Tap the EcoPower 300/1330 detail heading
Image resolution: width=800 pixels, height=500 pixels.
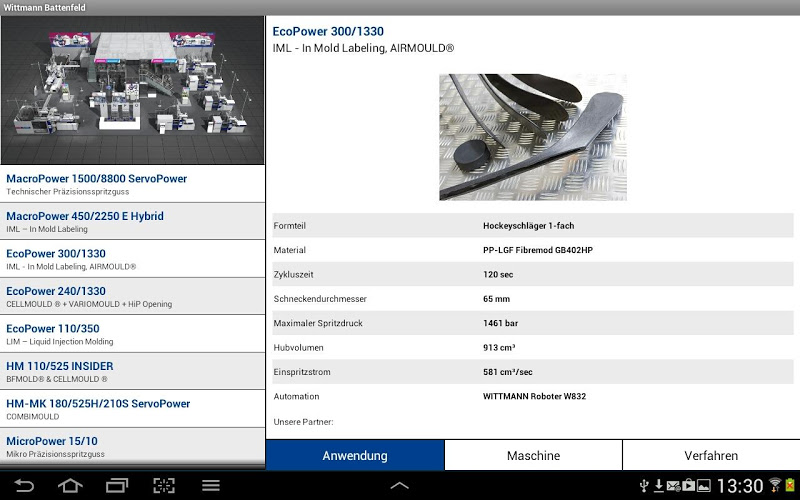(328, 31)
